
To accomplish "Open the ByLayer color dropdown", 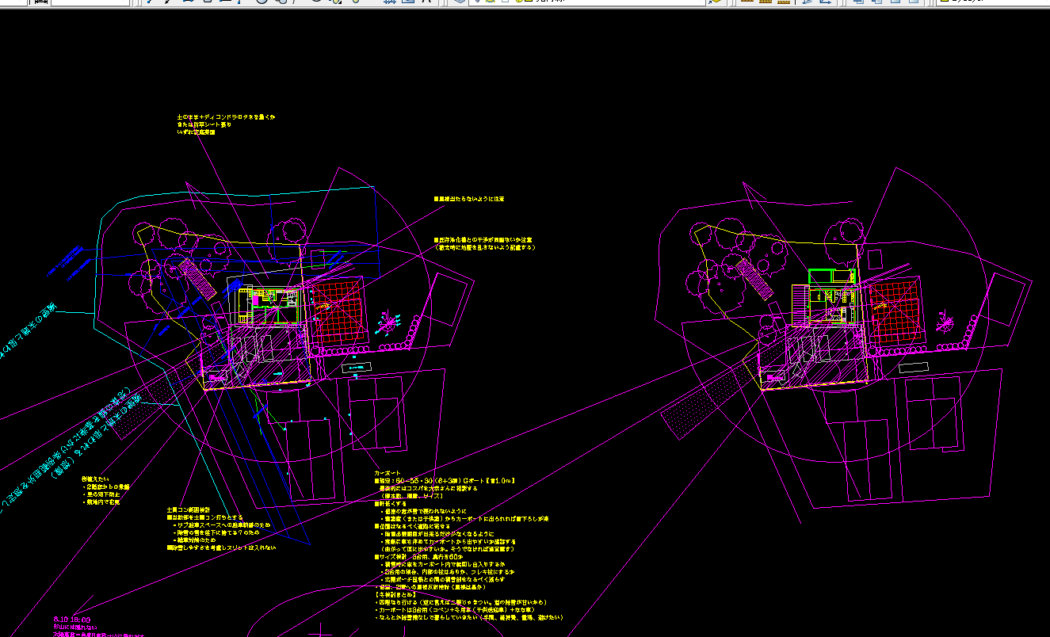I will pos(990,2).
